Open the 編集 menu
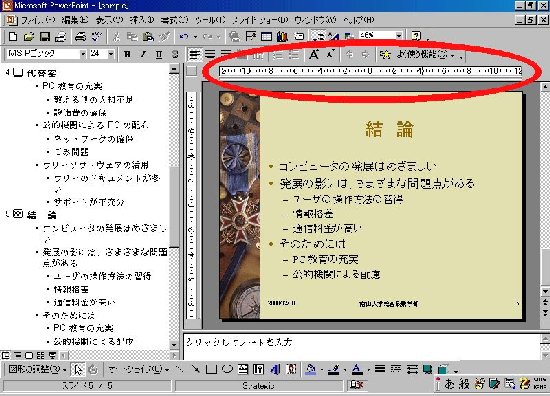 pos(74,20)
